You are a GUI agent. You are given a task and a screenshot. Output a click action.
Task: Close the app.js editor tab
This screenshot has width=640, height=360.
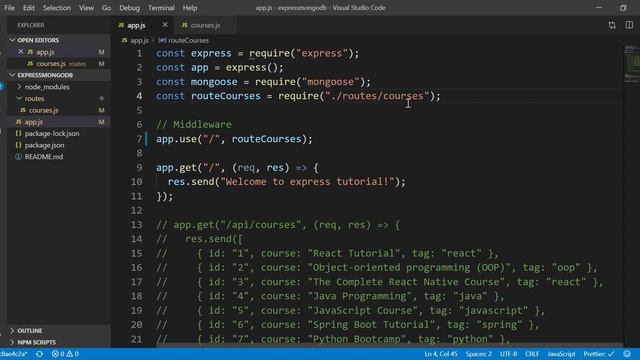pyautogui.click(x=165, y=25)
